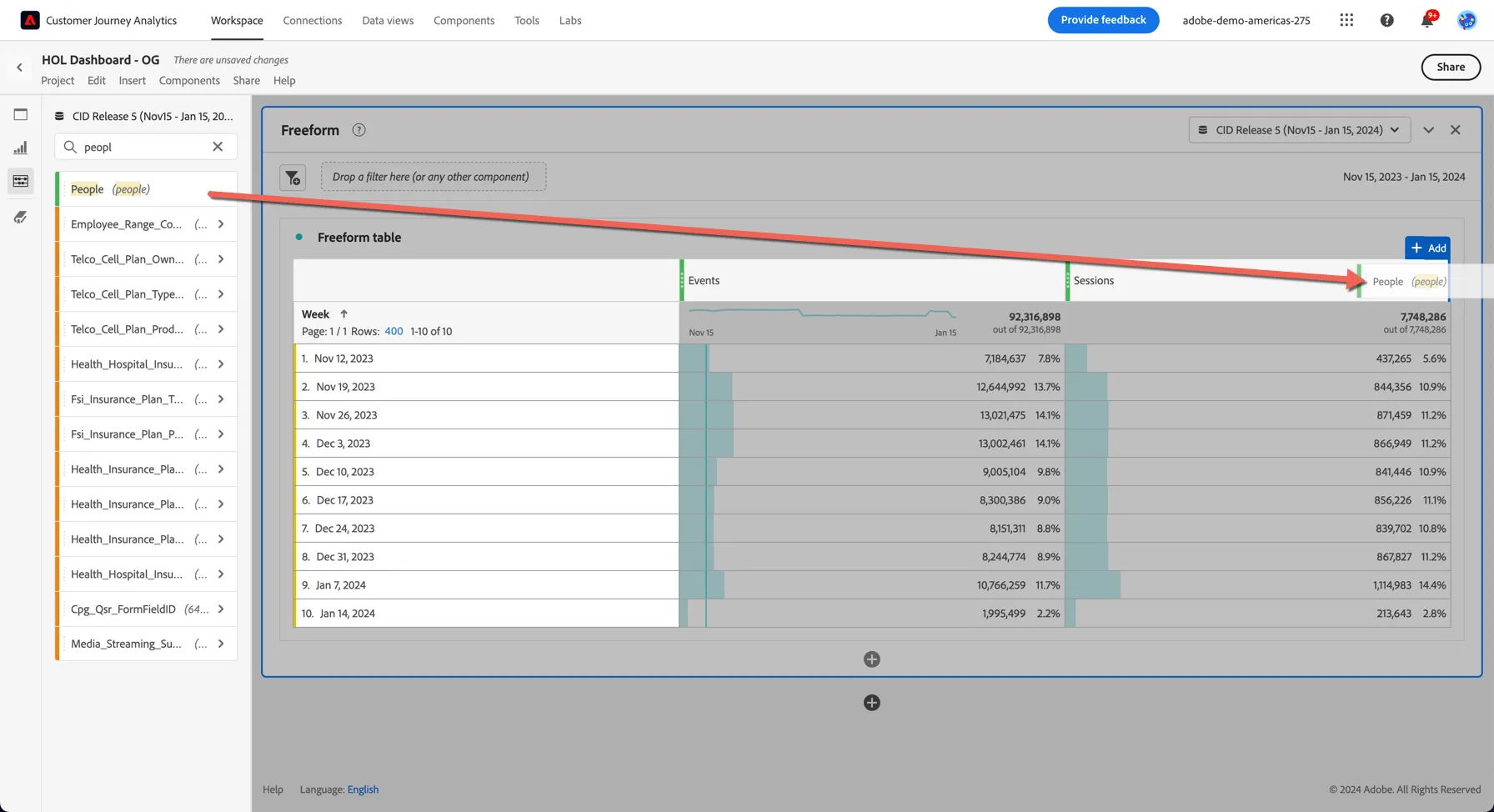
Task: Expand the Cpg_Qsr_FormFieldID component
Action: [x=221, y=609]
